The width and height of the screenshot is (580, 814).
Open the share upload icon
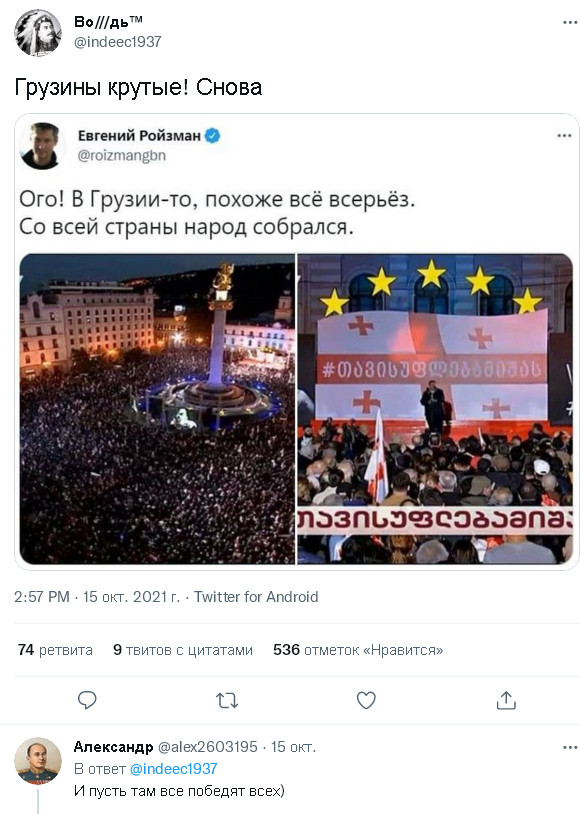coord(506,700)
